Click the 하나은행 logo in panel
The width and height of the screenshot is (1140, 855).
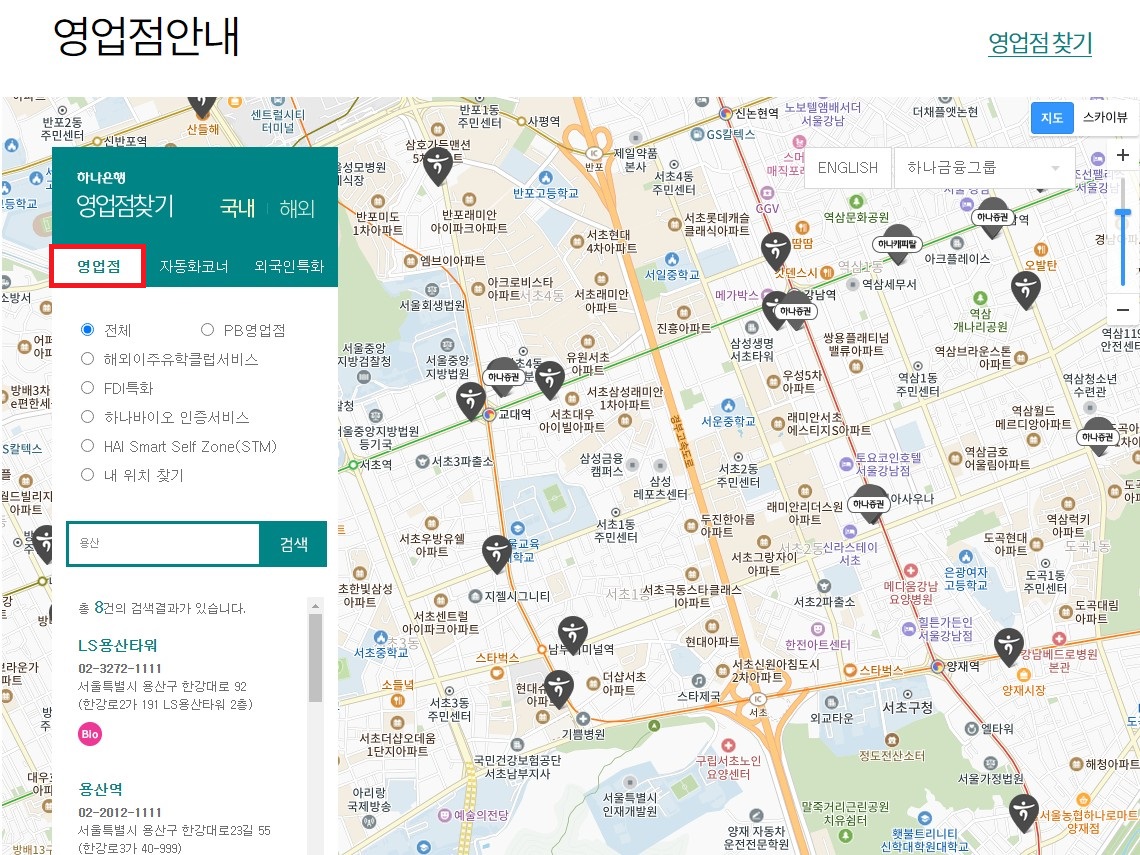click(x=101, y=177)
